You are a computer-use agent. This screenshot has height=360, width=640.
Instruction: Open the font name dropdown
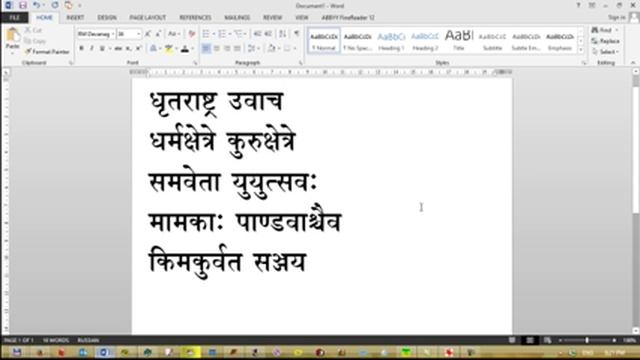point(113,34)
